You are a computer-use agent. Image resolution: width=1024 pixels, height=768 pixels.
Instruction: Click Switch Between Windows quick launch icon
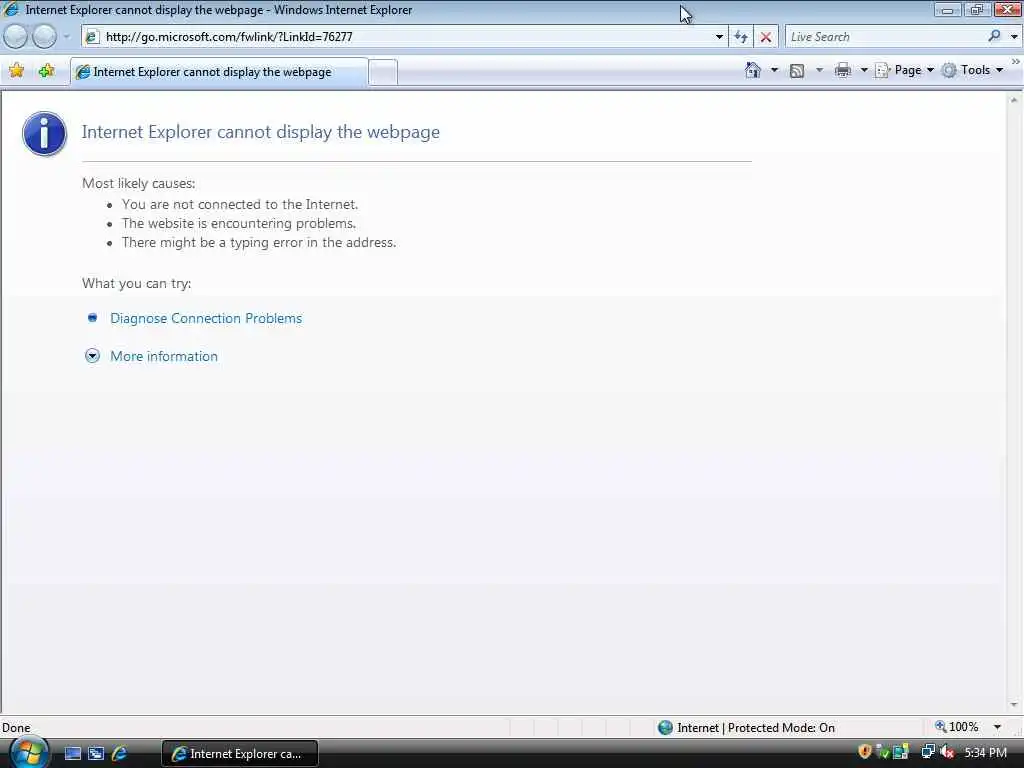pyautogui.click(x=96, y=754)
